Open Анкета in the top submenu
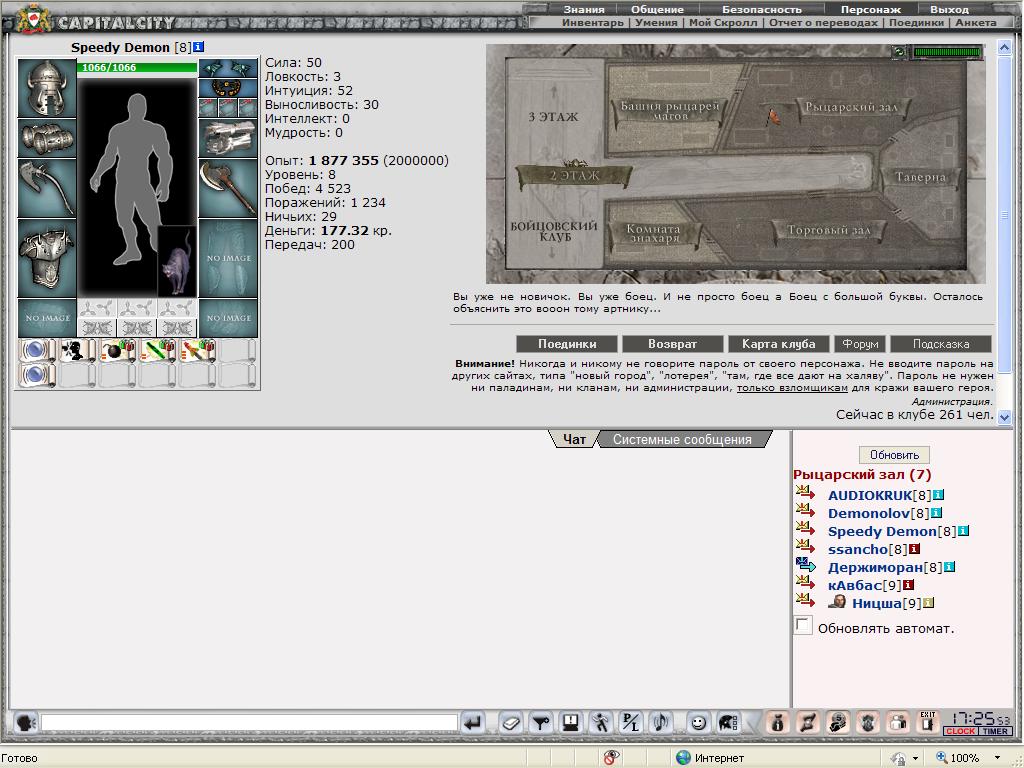Viewport: 1024px width, 768px height. (976, 22)
